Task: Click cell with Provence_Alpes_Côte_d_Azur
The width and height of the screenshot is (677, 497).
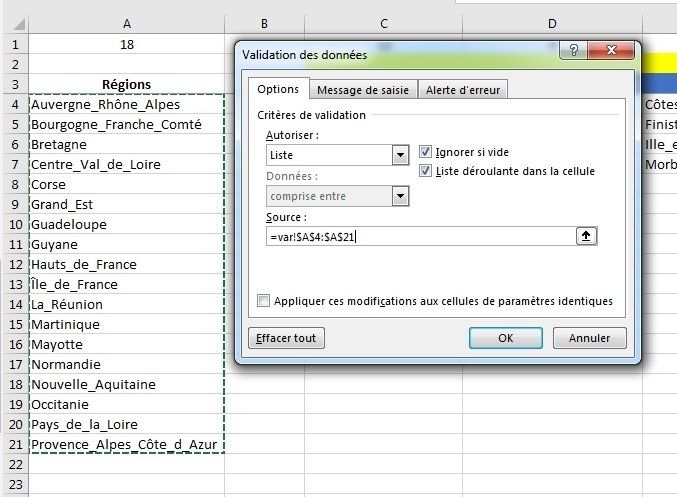Action: click(127, 444)
